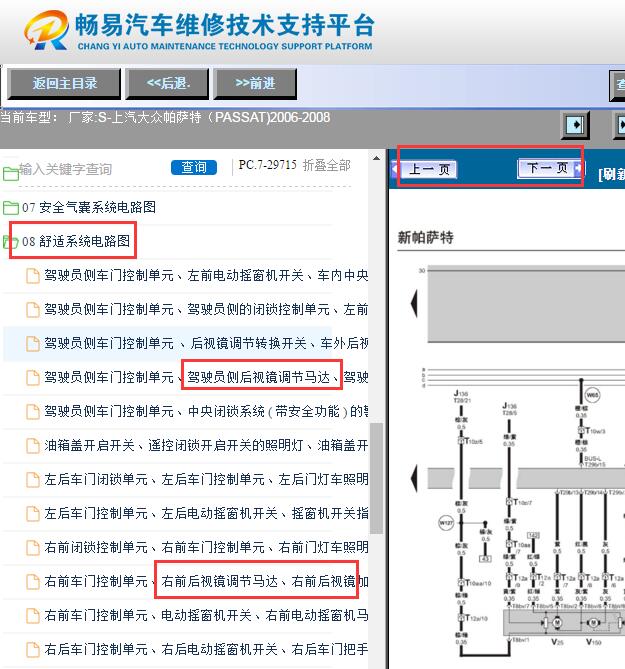Click open folder icon of 08 舒适系统电路图
This screenshot has height=669, width=625.
(x=11, y=241)
